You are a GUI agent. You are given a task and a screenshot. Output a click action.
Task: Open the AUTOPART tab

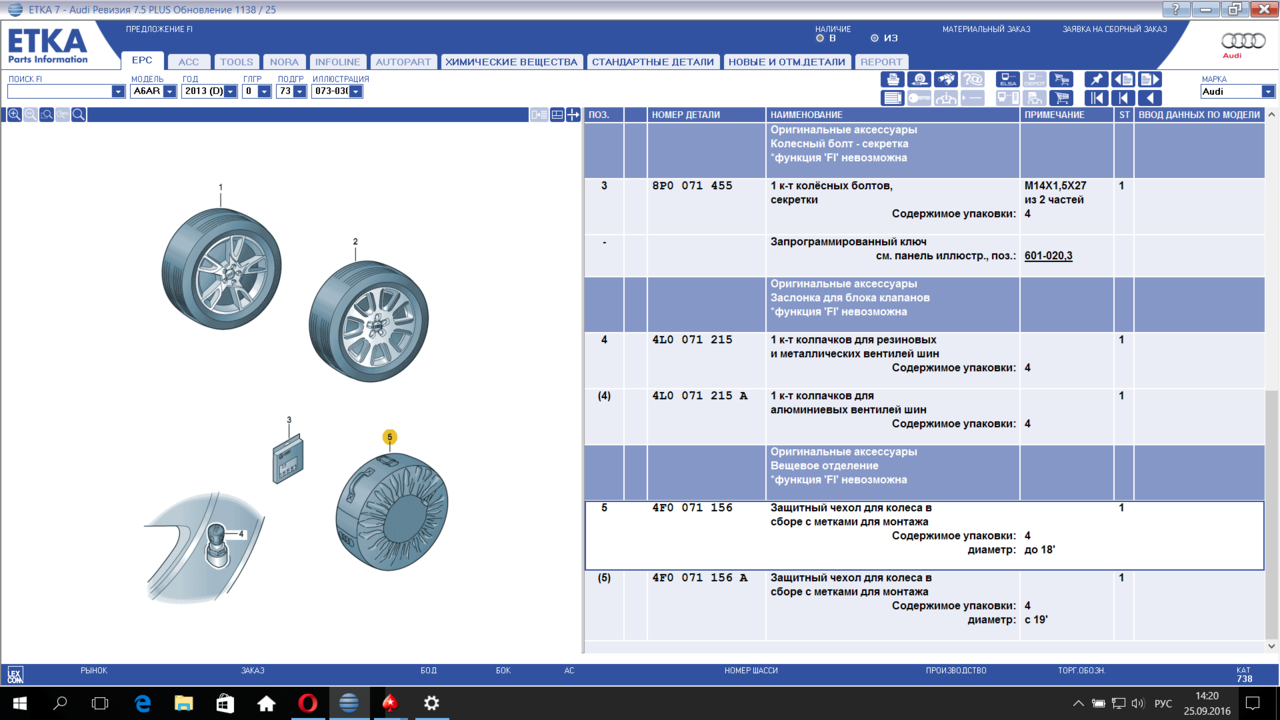tap(403, 62)
